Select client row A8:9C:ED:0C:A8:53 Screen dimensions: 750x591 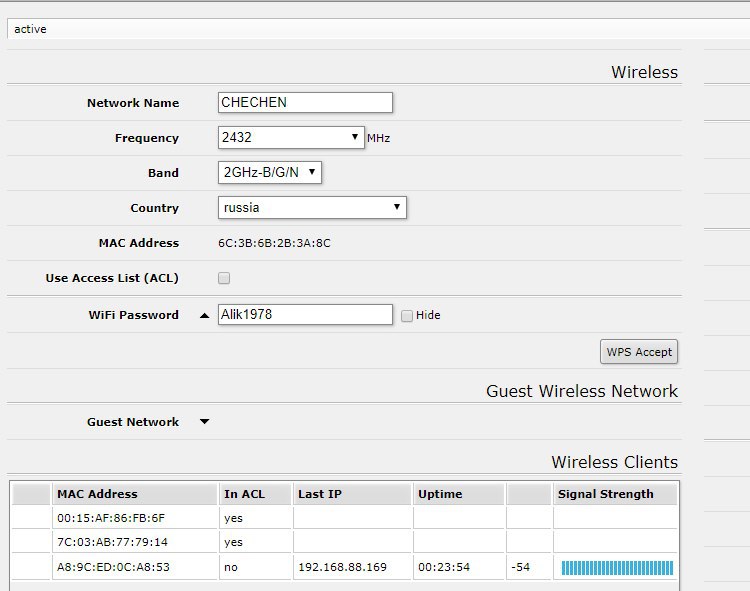344,567
